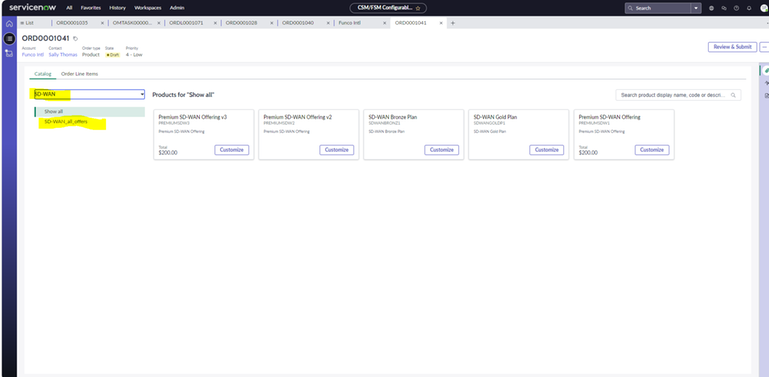This screenshot has width=769, height=377.
Task: Switch to the Order Line Items tab
Action: [79, 74]
